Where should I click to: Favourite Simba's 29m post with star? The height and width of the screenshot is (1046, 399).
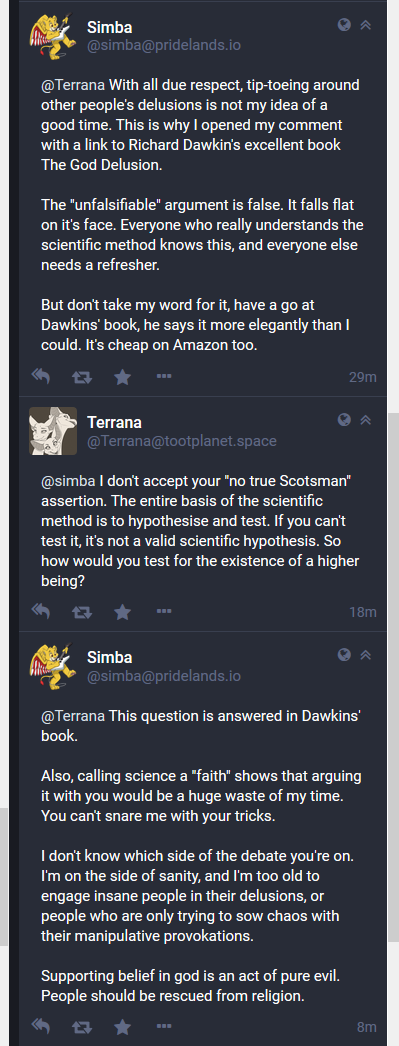pyautogui.click(x=122, y=378)
